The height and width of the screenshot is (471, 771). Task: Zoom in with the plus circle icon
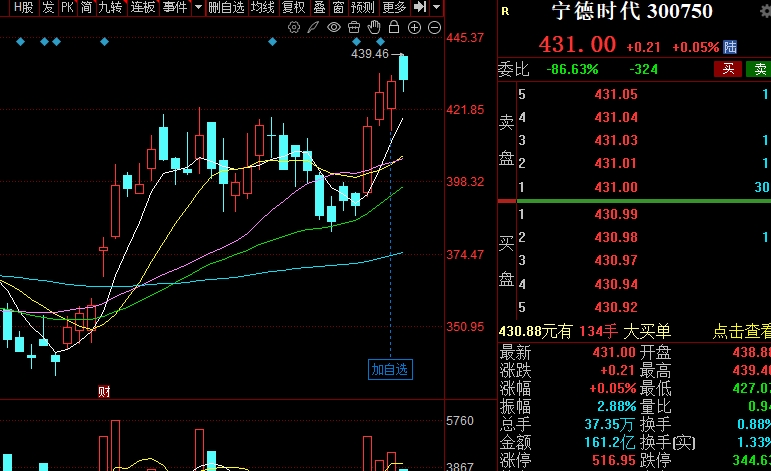point(415,28)
